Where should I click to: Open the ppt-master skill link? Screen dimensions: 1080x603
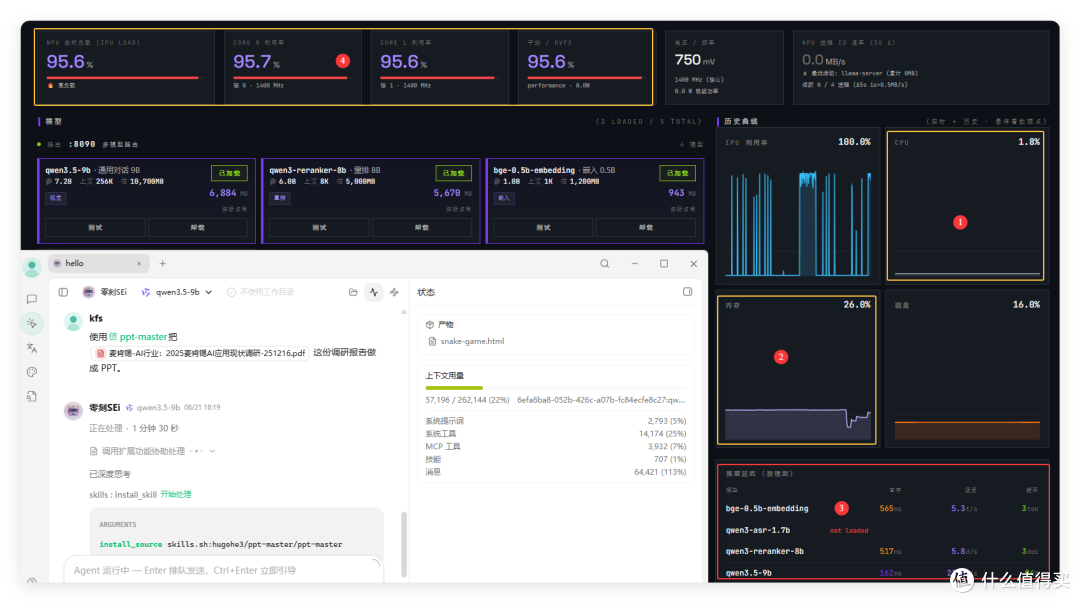coord(138,337)
